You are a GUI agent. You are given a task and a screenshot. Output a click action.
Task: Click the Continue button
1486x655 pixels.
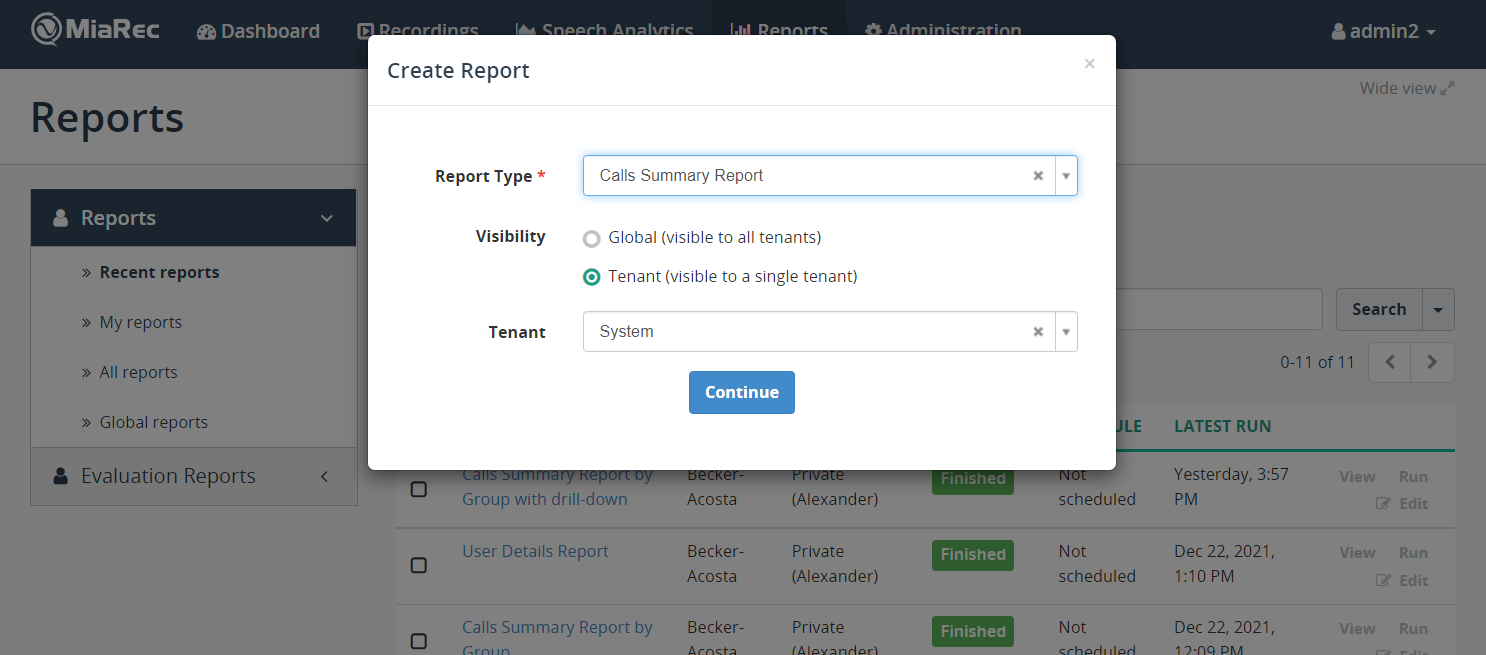(742, 392)
